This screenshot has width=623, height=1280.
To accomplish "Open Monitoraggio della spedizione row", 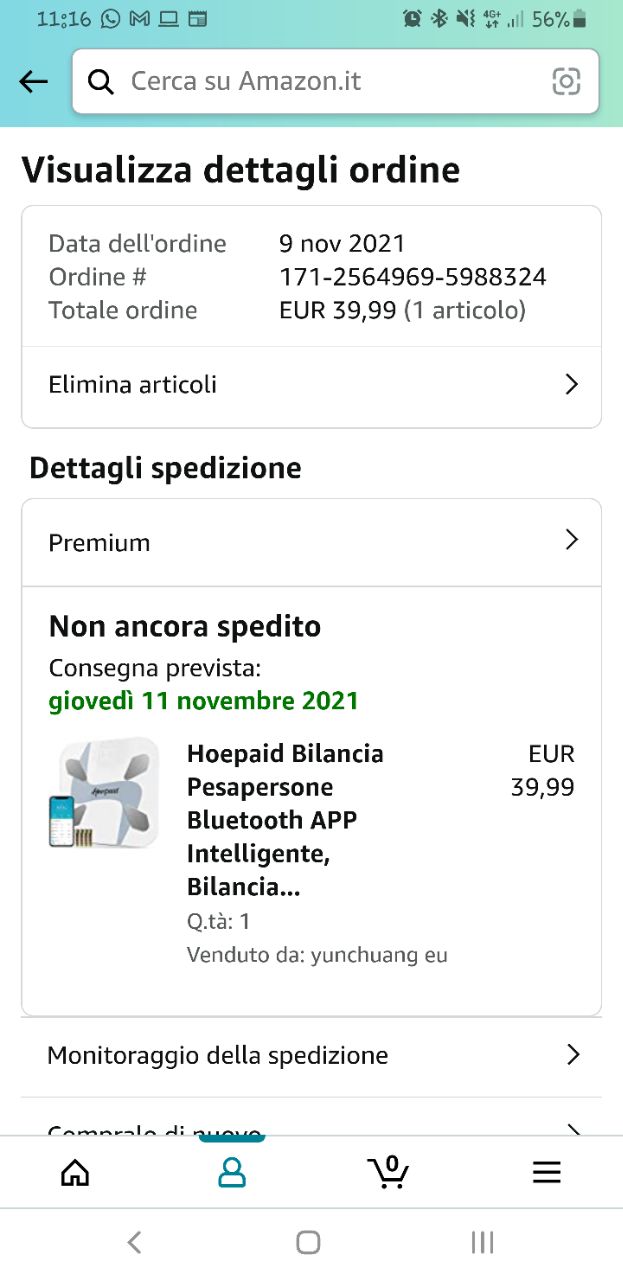I will [218, 1055].
